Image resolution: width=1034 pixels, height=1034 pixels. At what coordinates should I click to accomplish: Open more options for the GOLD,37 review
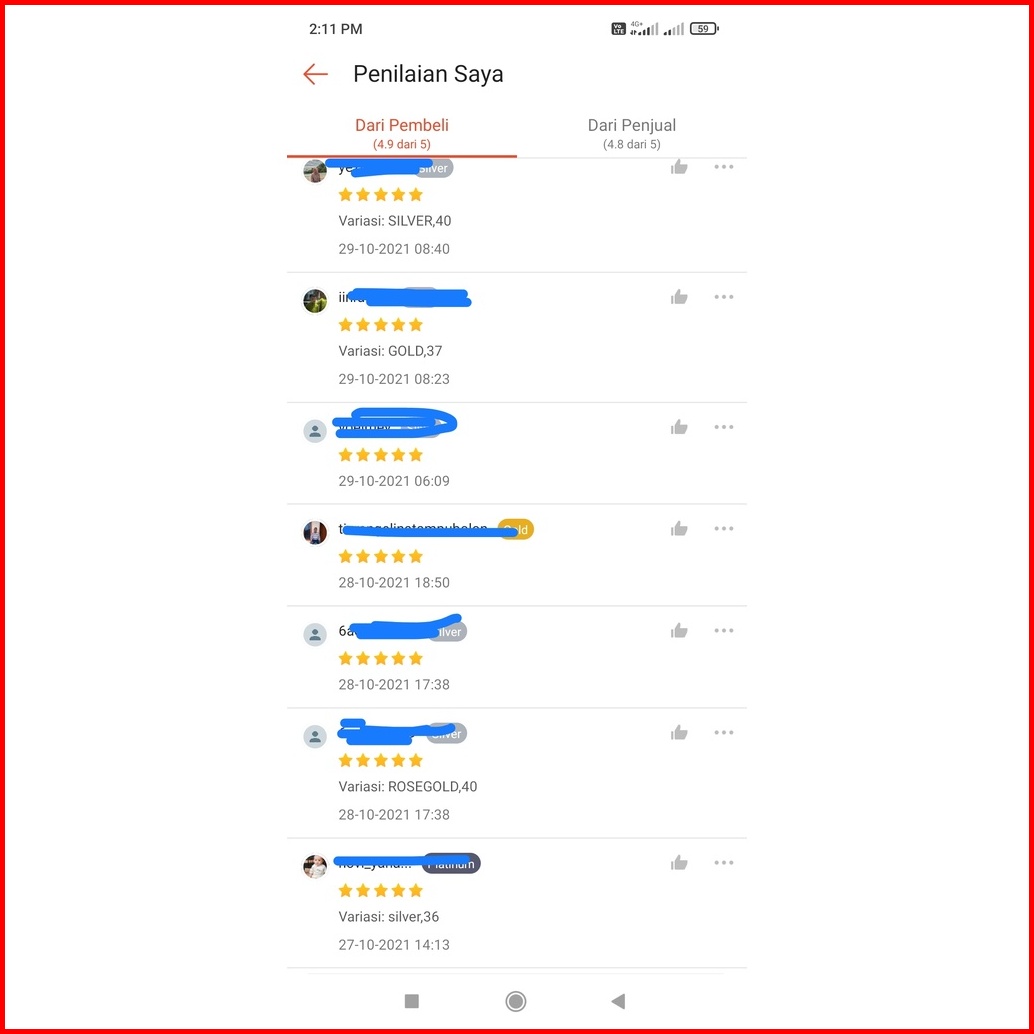pos(724,297)
